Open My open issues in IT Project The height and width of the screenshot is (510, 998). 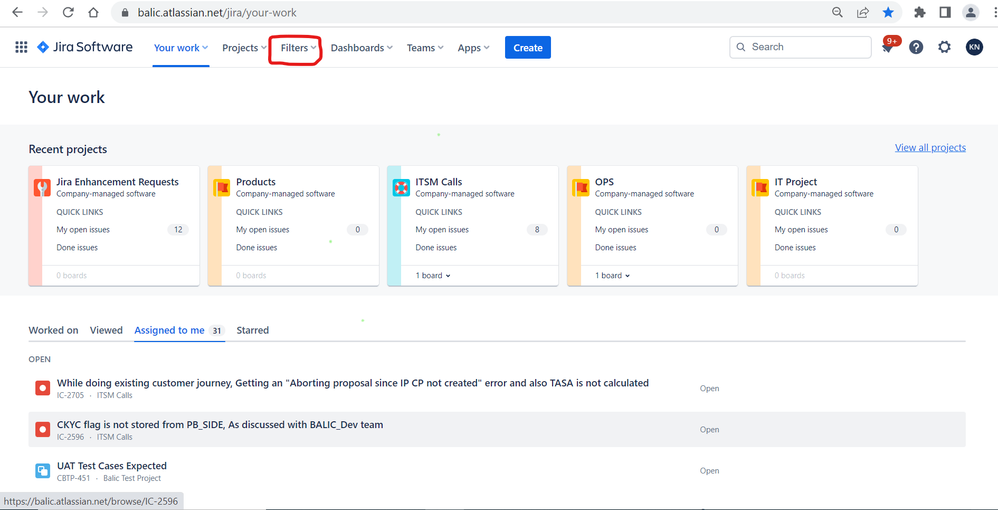(801, 230)
